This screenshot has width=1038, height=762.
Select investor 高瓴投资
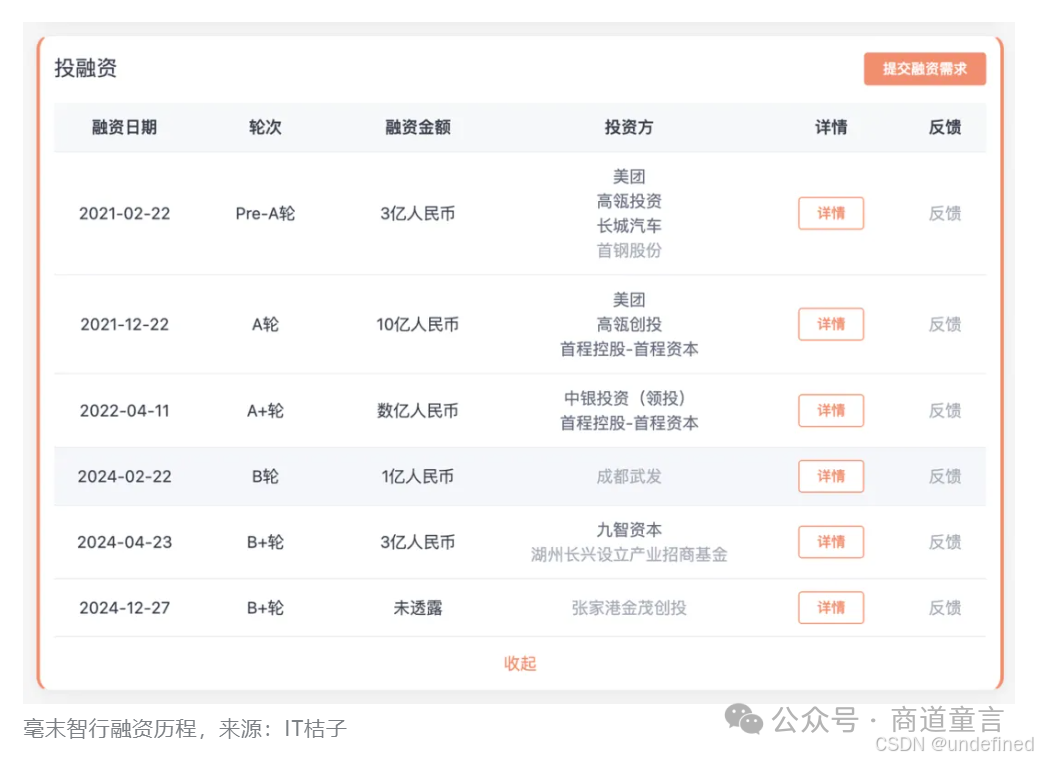click(x=629, y=201)
